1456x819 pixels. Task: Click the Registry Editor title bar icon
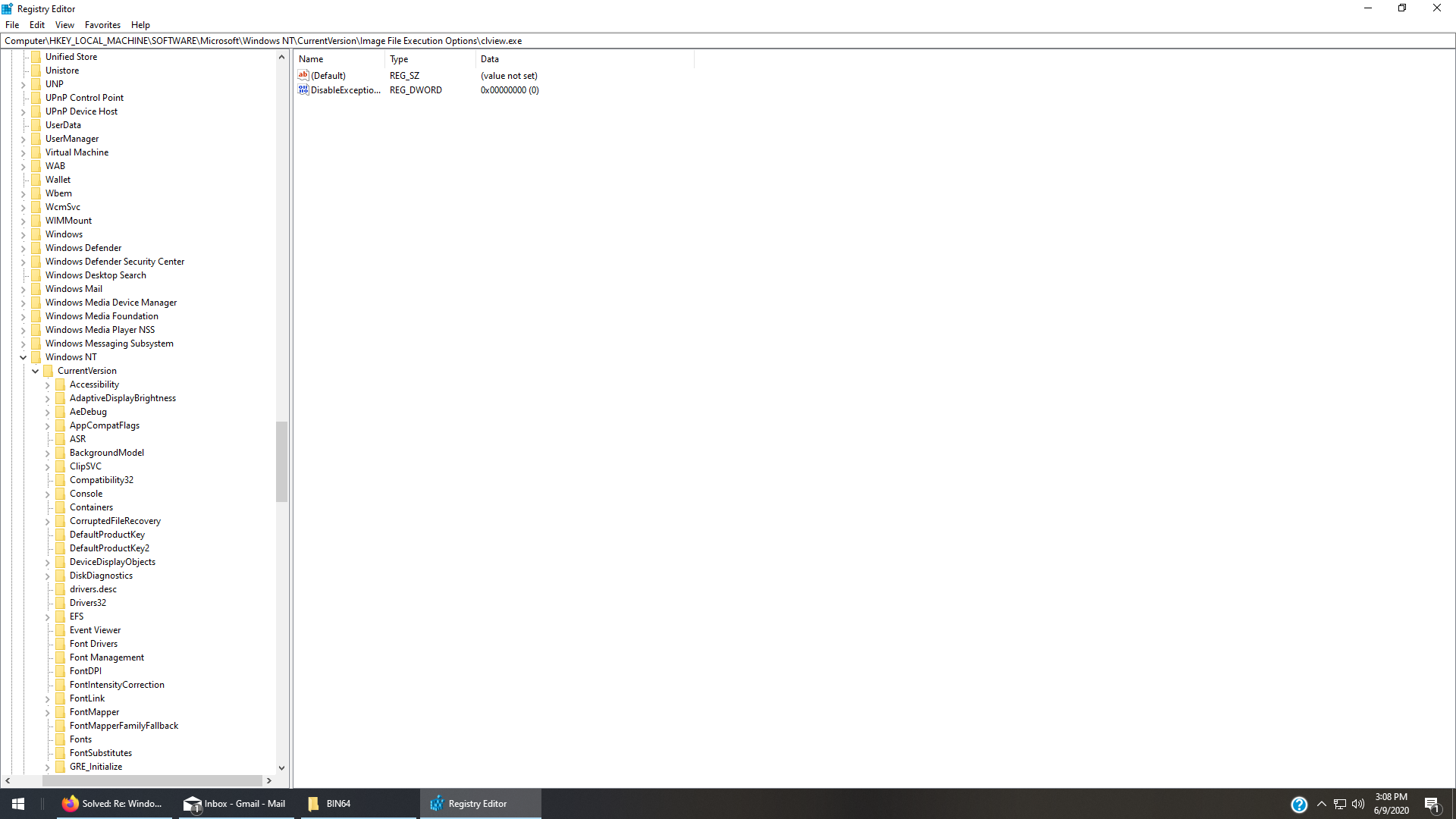pyautogui.click(x=8, y=8)
